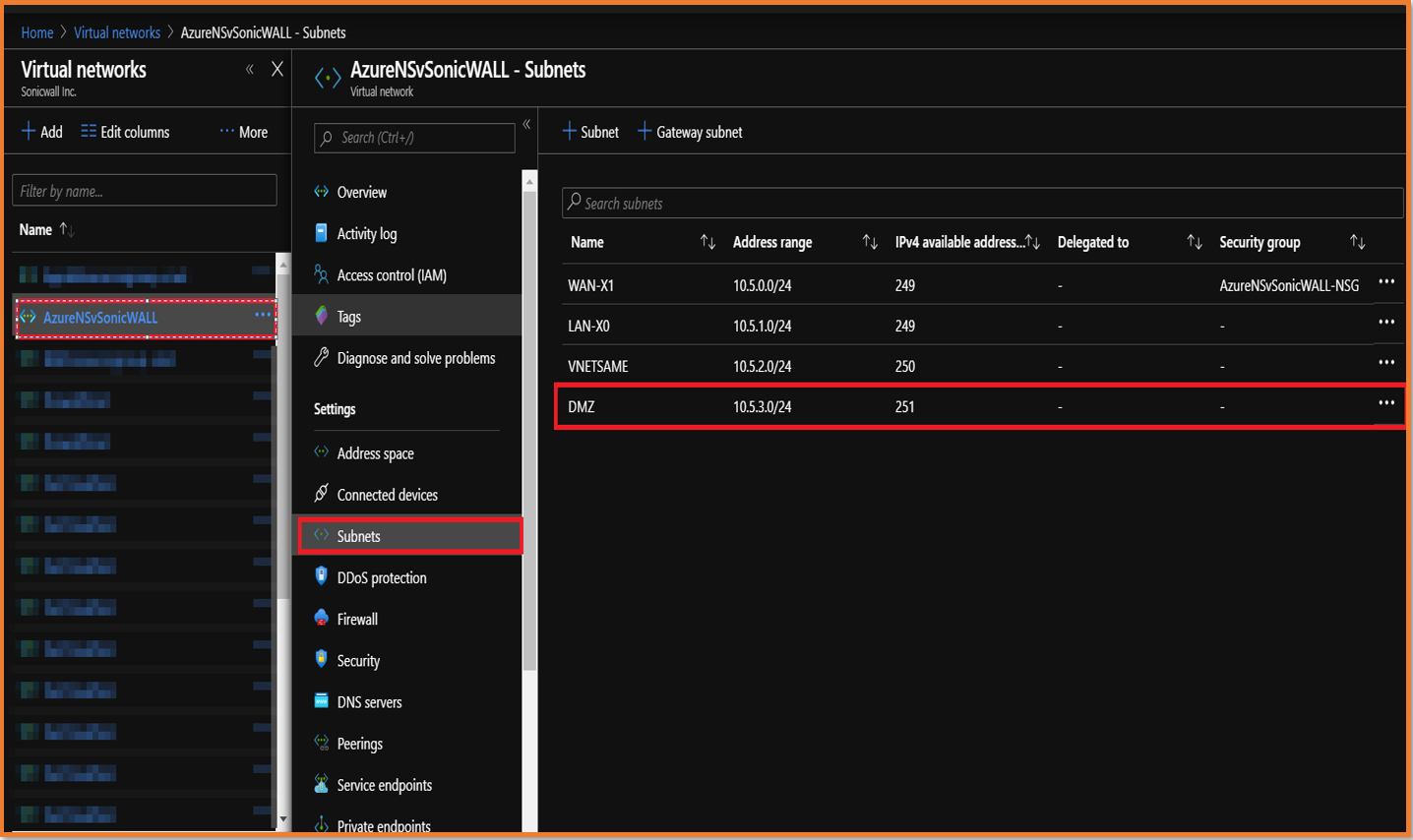This screenshot has width=1413, height=840.
Task: Click the Overview icon
Action: pos(321,192)
